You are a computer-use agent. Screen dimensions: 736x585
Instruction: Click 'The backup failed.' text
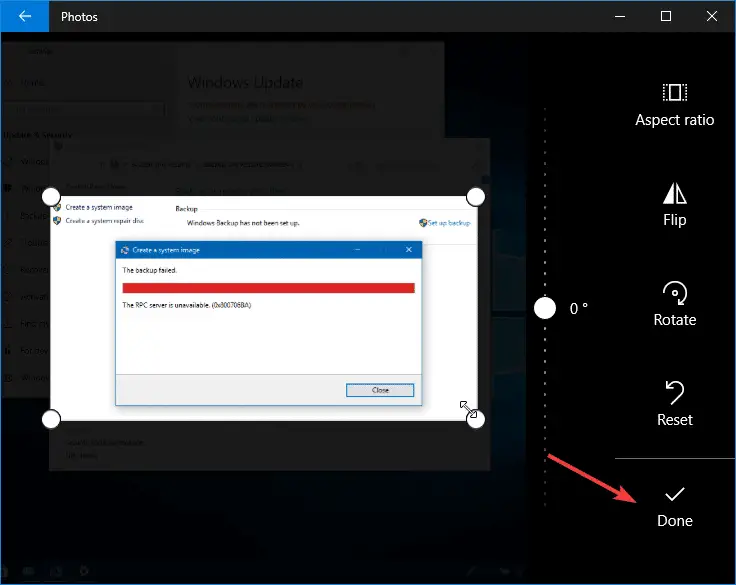click(x=149, y=270)
